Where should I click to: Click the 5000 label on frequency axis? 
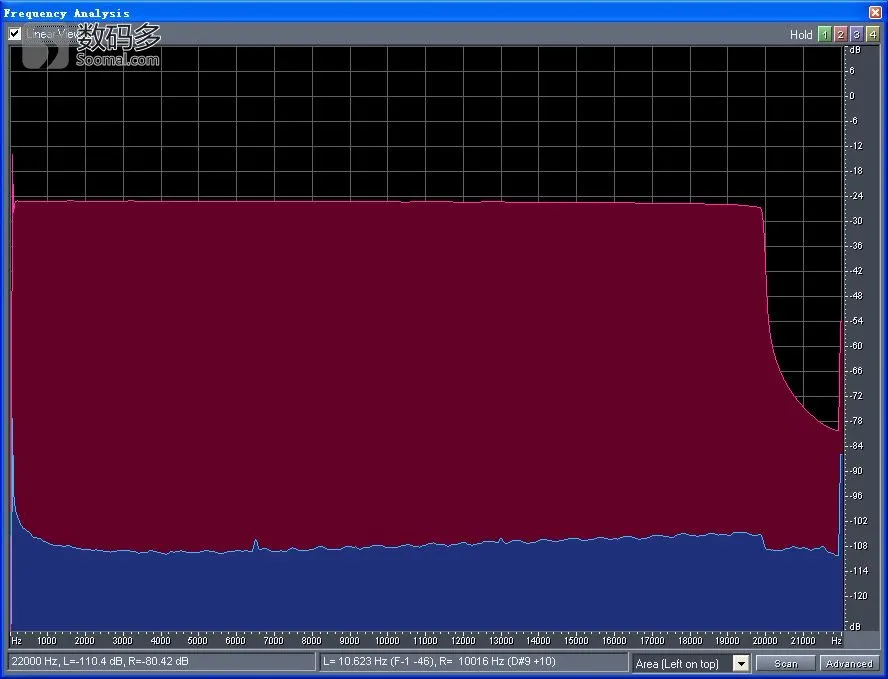[198, 640]
